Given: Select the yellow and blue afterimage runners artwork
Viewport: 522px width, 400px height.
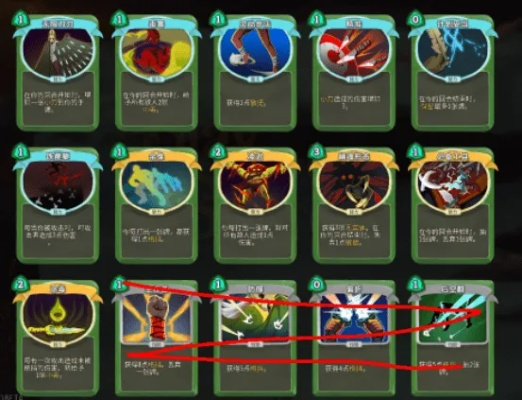Looking at the screenshot, I should (x=156, y=187).
